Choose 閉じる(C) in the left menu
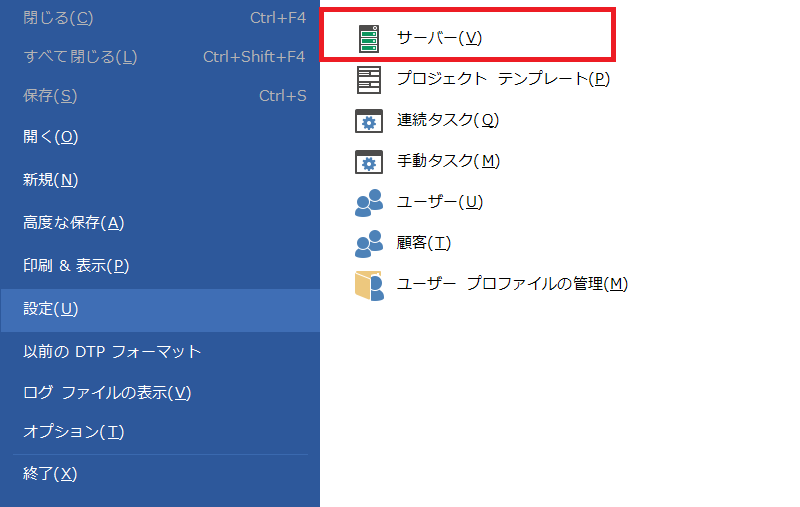 58,18
